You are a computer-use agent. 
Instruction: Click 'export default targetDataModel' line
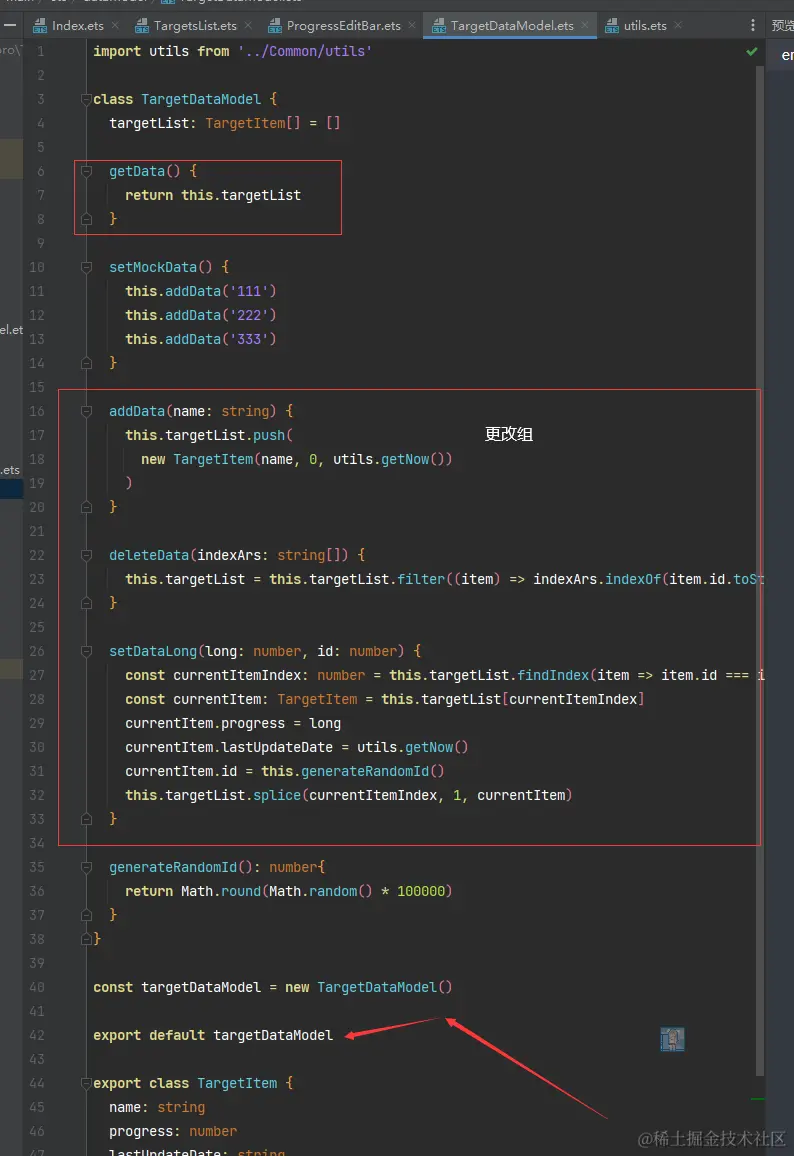[x=213, y=1035]
